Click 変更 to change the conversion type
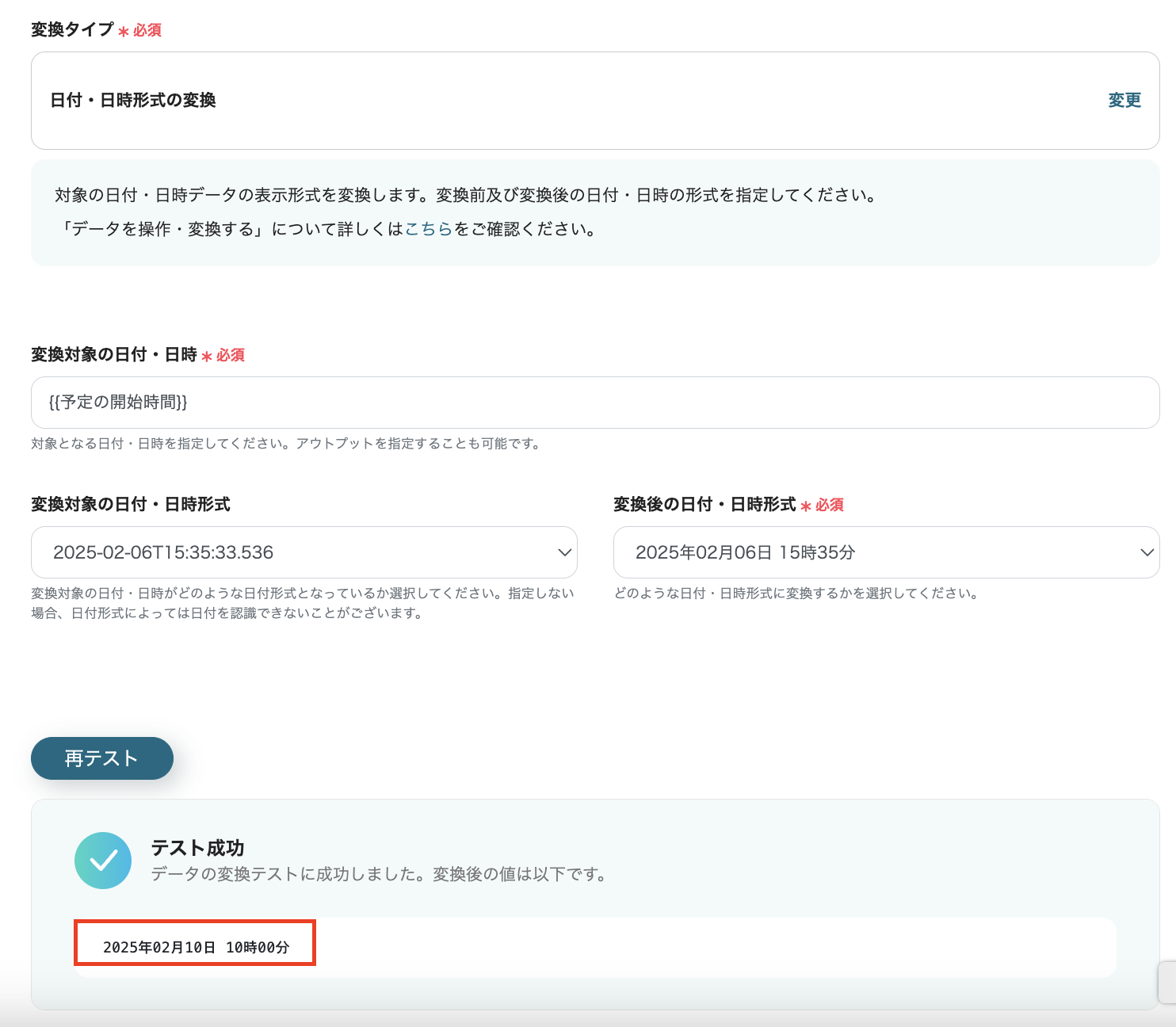 pyautogui.click(x=1124, y=101)
